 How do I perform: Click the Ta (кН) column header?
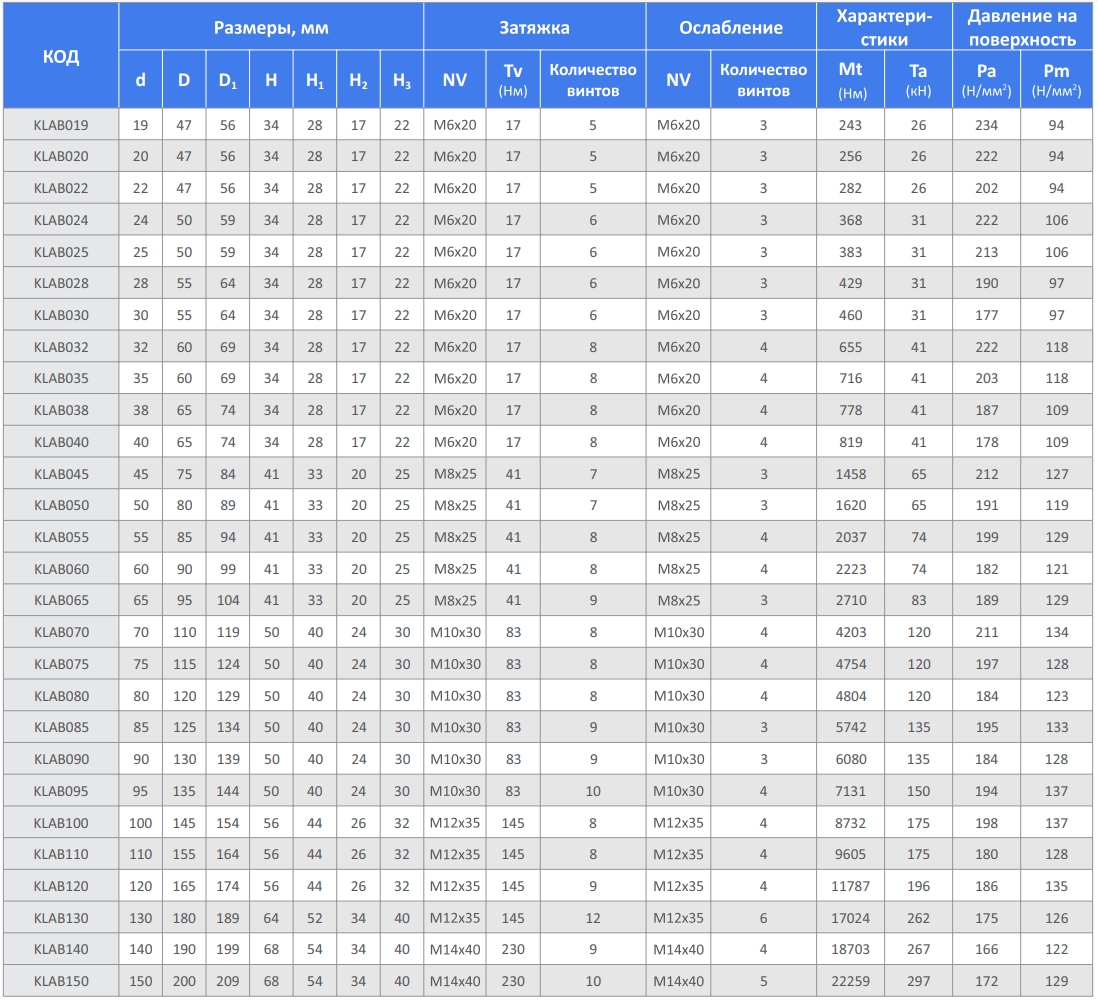pyautogui.click(x=918, y=80)
